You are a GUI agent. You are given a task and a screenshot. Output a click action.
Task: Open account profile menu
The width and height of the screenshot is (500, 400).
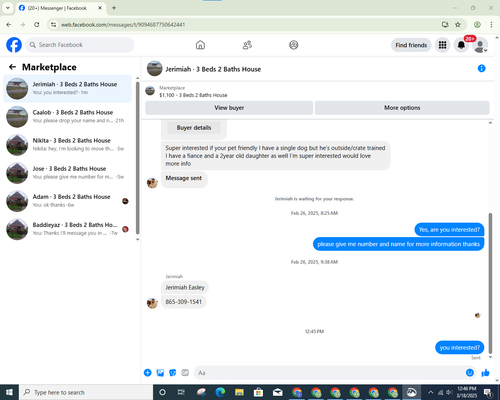pyautogui.click(x=480, y=45)
